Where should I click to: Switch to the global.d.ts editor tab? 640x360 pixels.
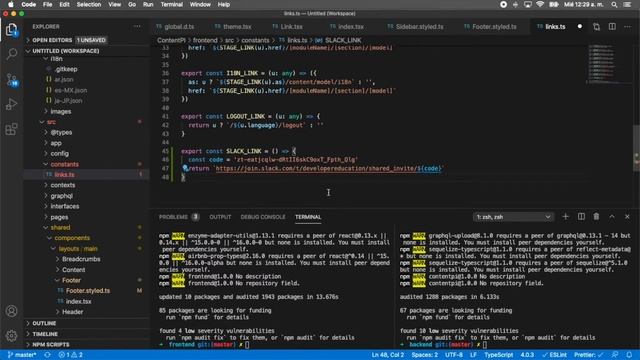click(175, 27)
